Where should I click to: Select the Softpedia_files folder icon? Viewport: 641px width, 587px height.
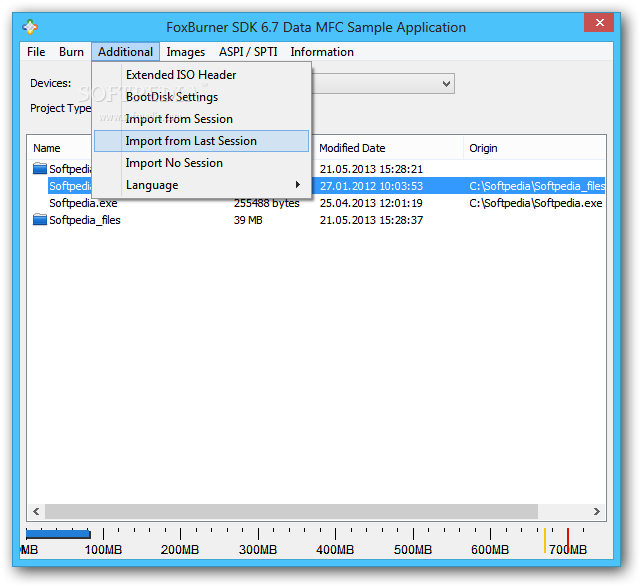coord(40,220)
